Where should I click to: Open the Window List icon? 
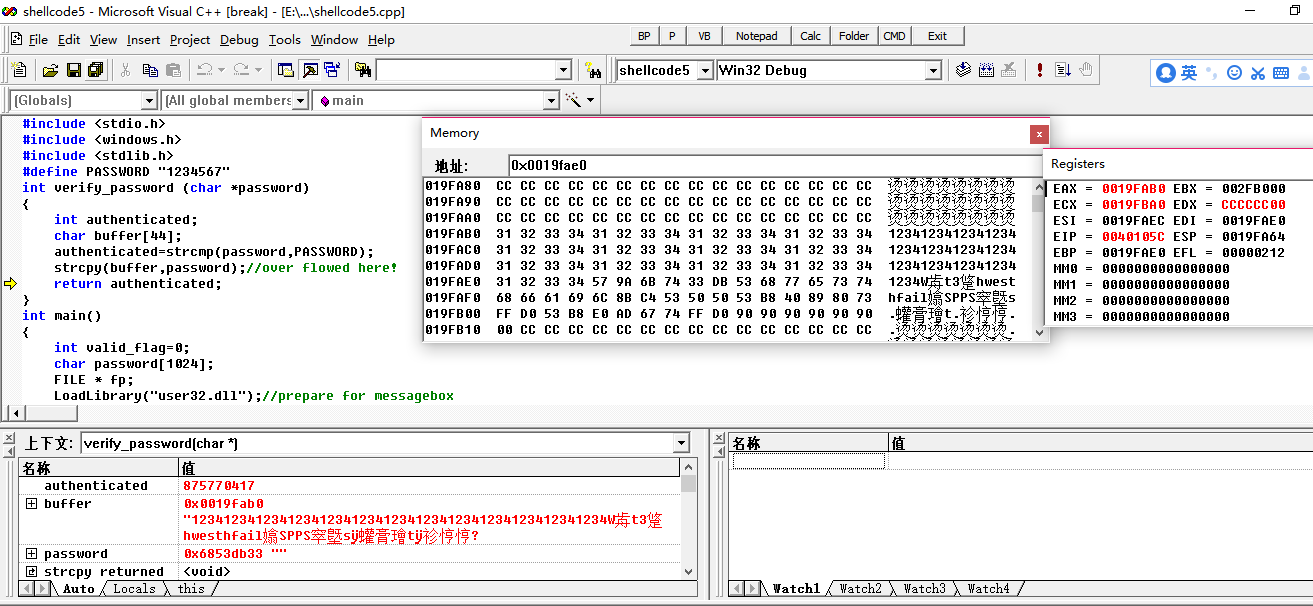332,70
